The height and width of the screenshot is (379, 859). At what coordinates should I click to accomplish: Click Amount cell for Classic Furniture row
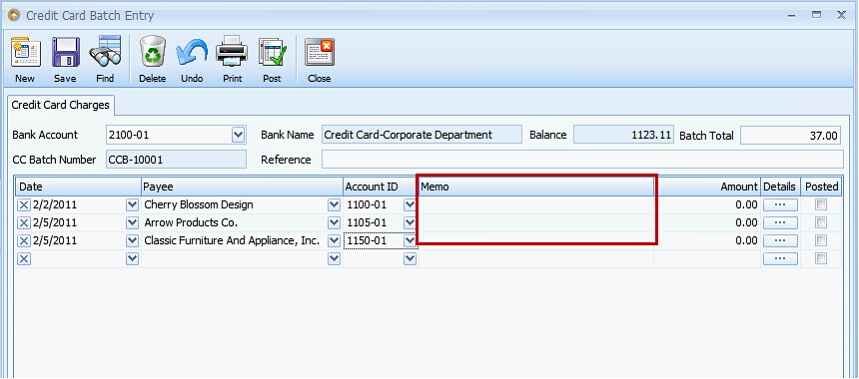(707, 242)
